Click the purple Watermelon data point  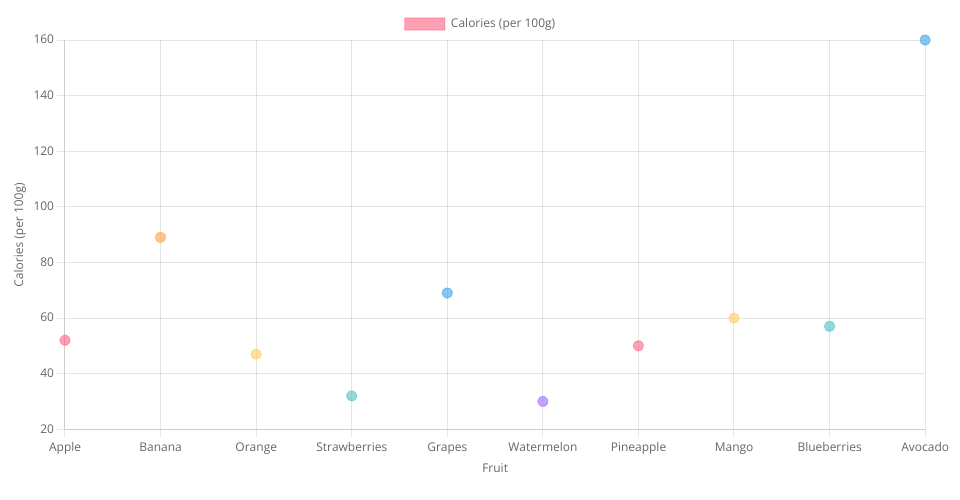pos(542,401)
